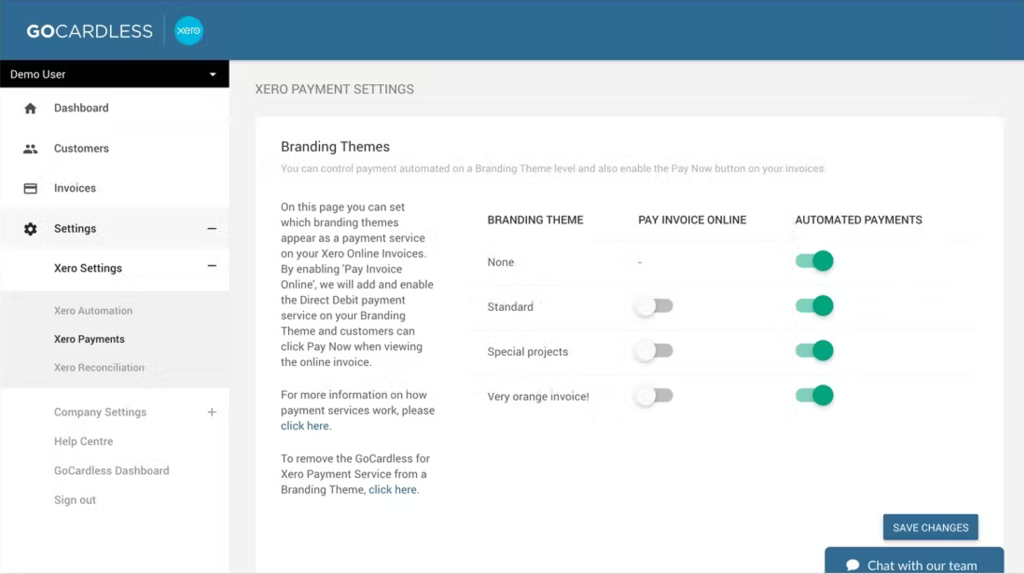Screen dimensions: 1024x574
Task: Click the Pay Invoice Online column header
Action: pyautogui.click(x=692, y=220)
